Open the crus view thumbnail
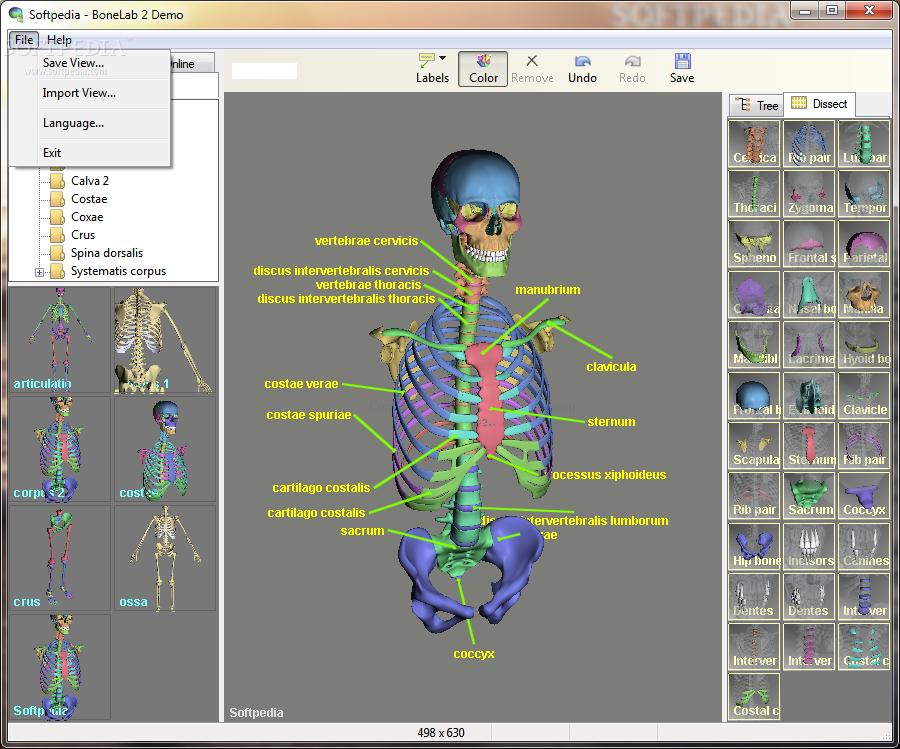 tap(60, 558)
